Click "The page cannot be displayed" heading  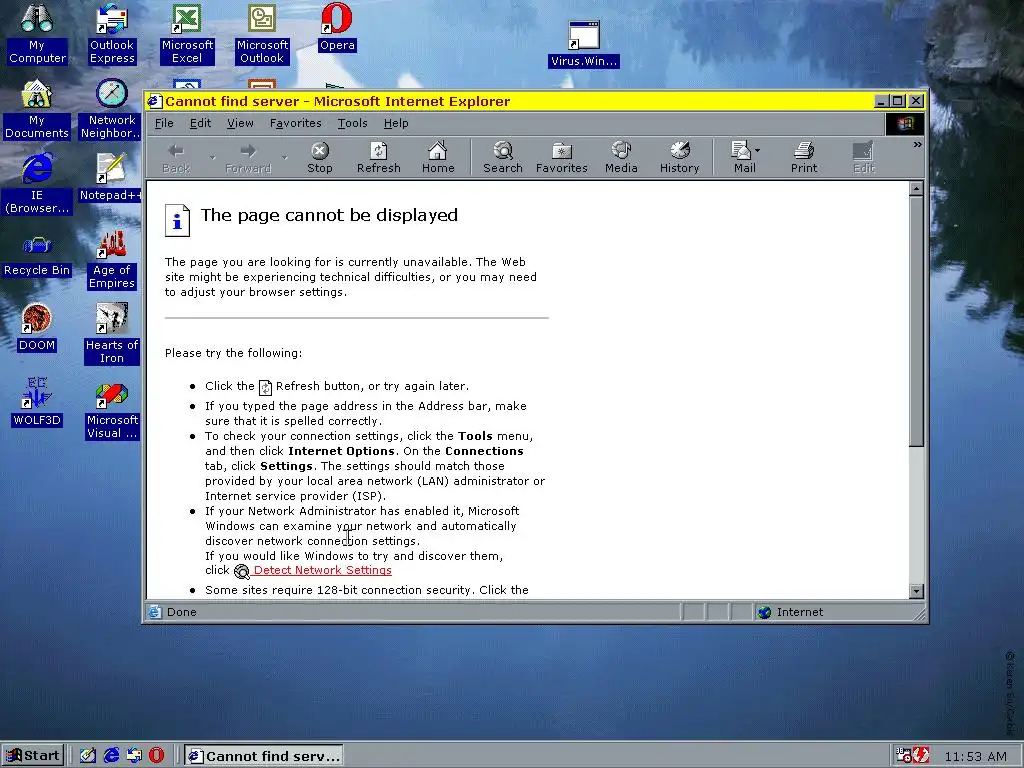(329, 215)
